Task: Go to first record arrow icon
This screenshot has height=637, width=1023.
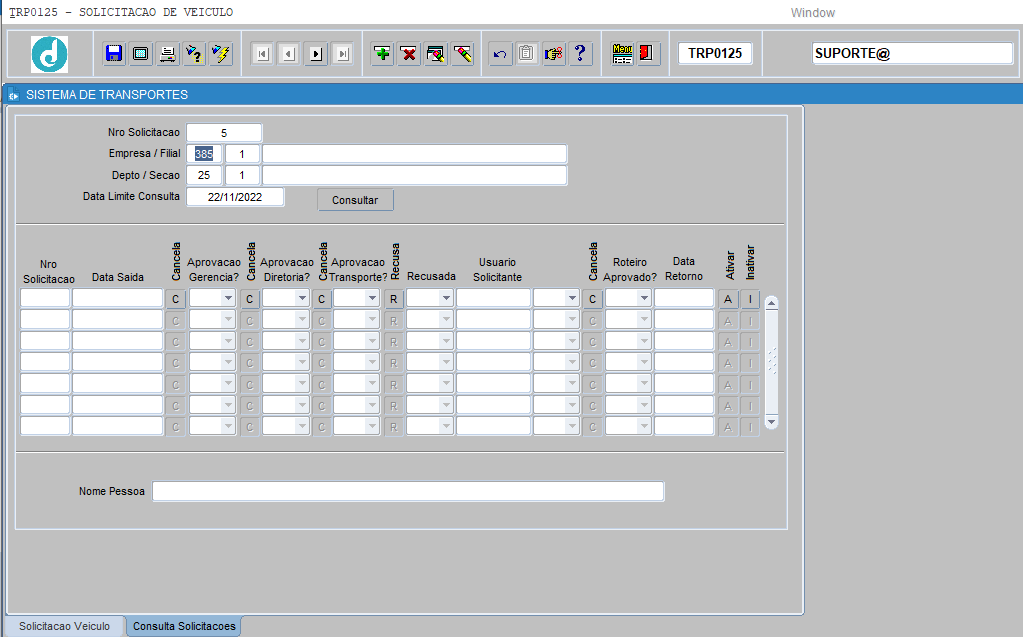Action: pyautogui.click(x=262, y=54)
